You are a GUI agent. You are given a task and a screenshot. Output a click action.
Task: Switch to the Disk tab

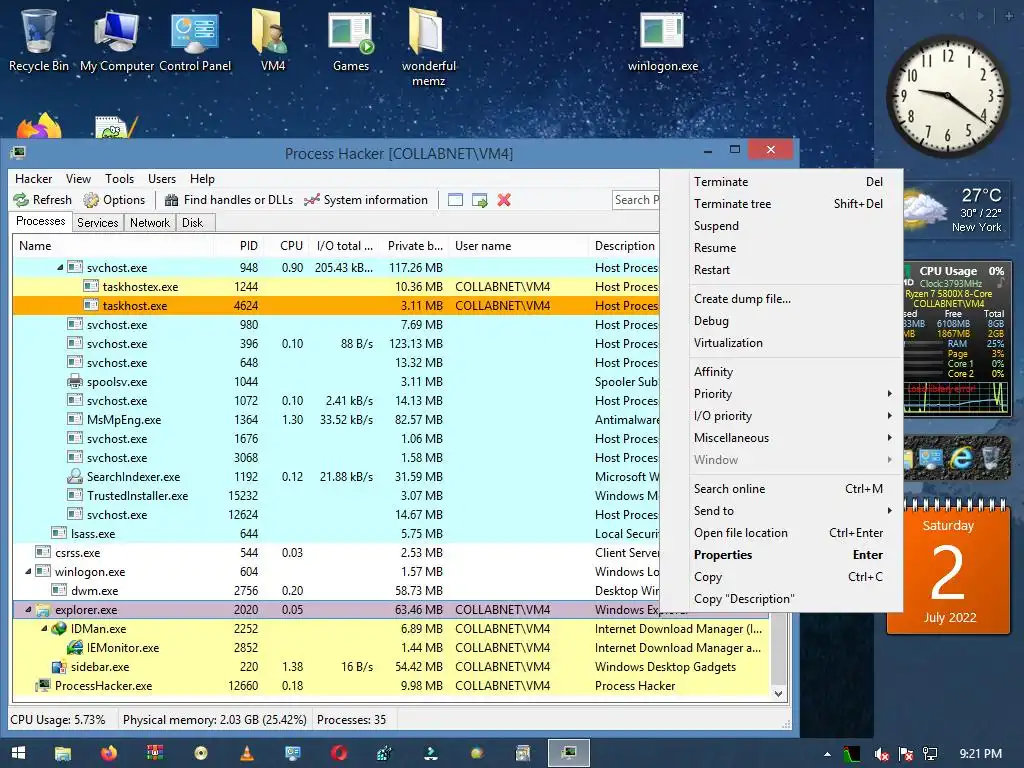[193, 223]
